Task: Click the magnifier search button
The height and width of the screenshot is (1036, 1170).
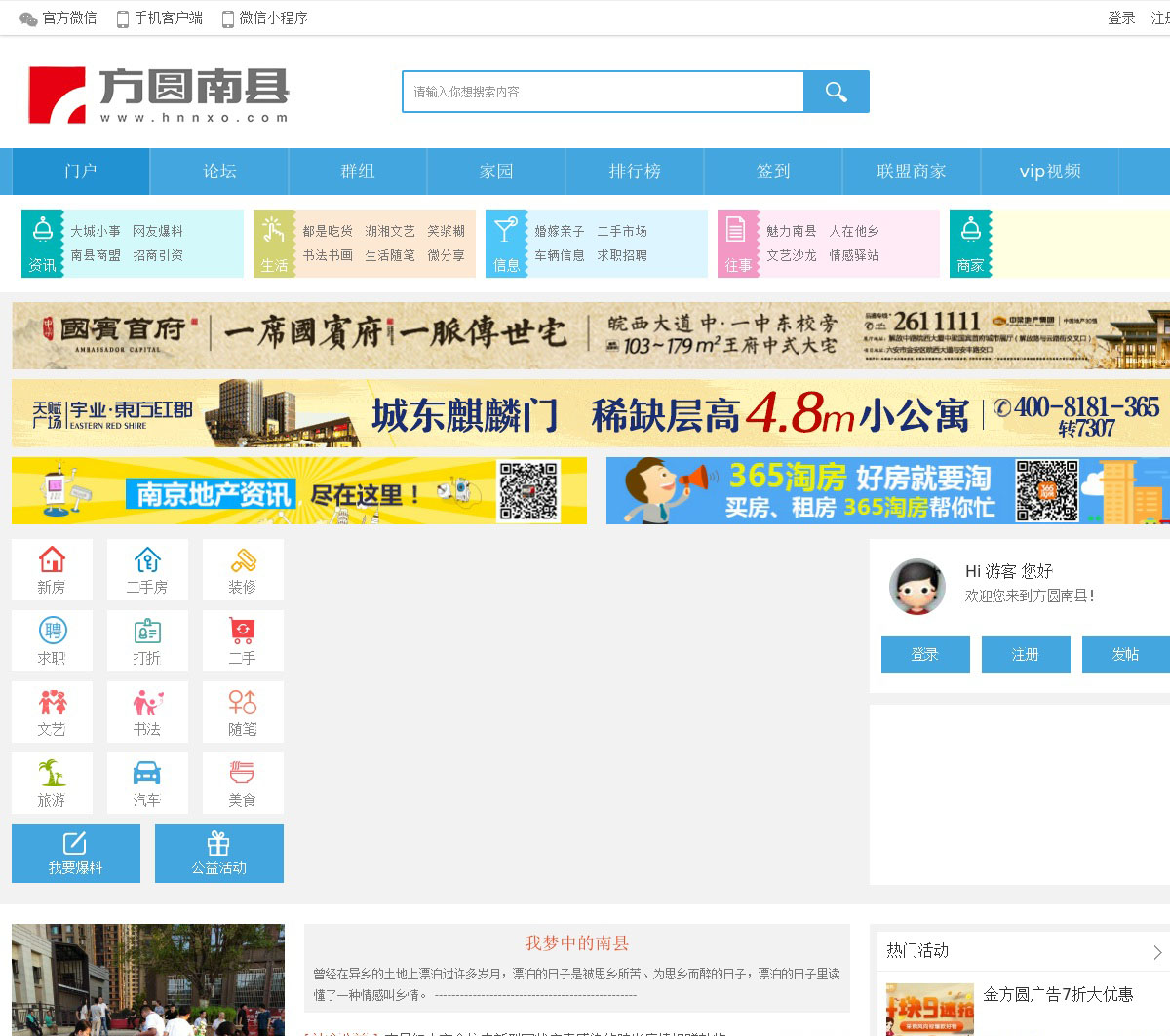Action: click(x=836, y=92)
